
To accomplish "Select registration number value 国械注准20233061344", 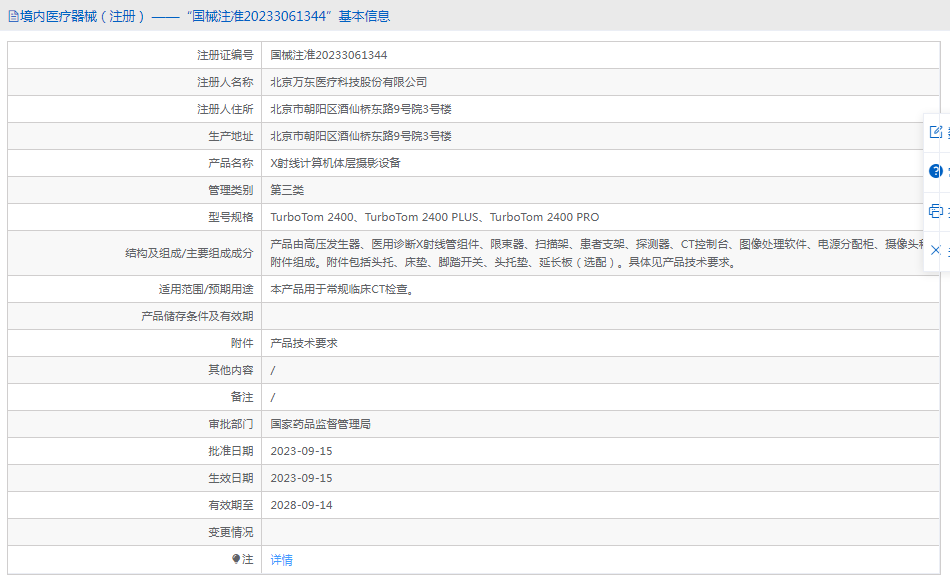I will tap(328, 55).
